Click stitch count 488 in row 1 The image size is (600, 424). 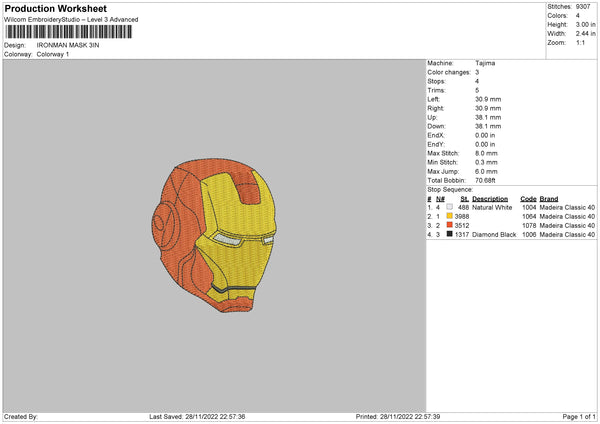click(463, 207)
